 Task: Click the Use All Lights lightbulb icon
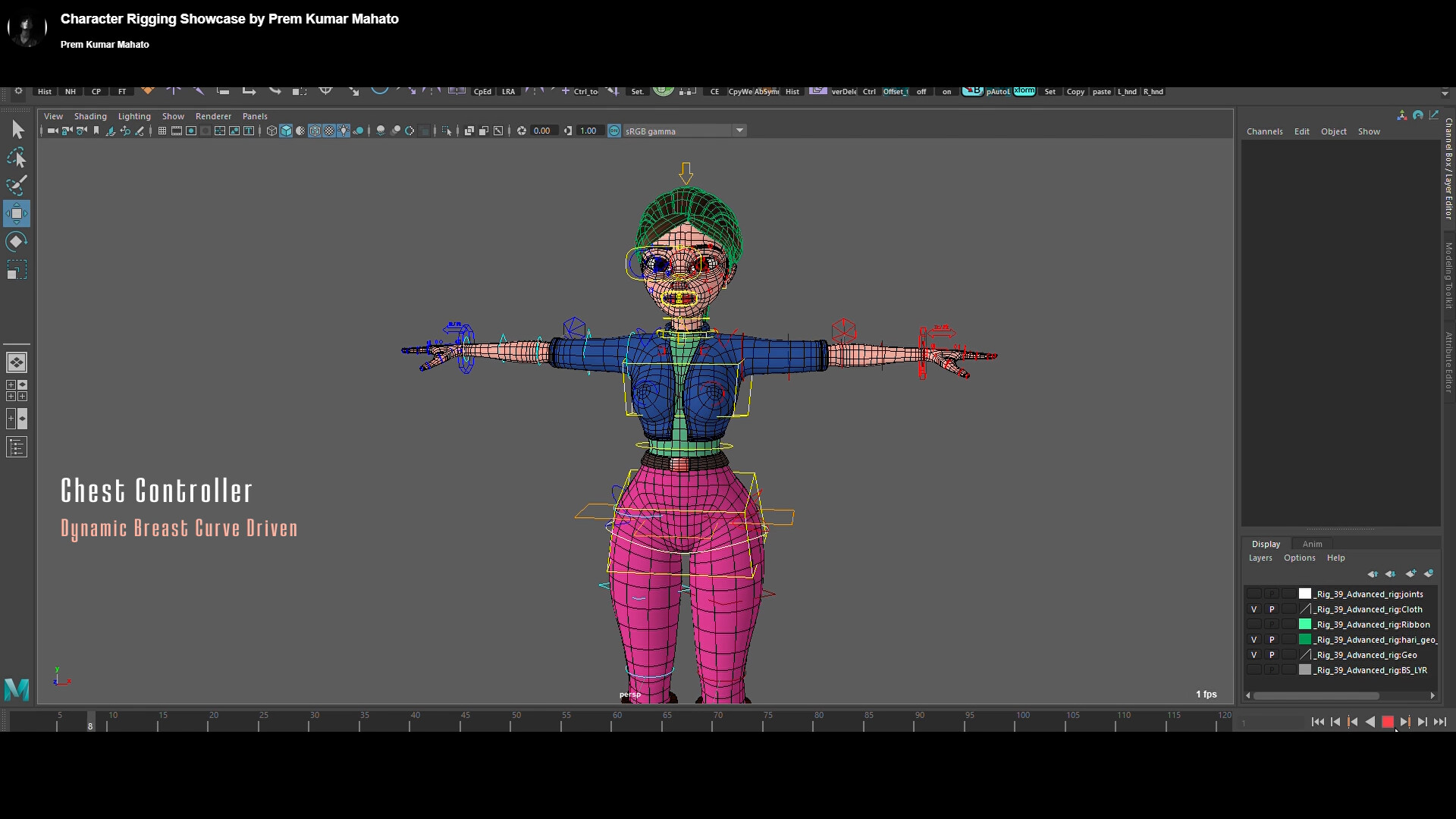(342, 130)
